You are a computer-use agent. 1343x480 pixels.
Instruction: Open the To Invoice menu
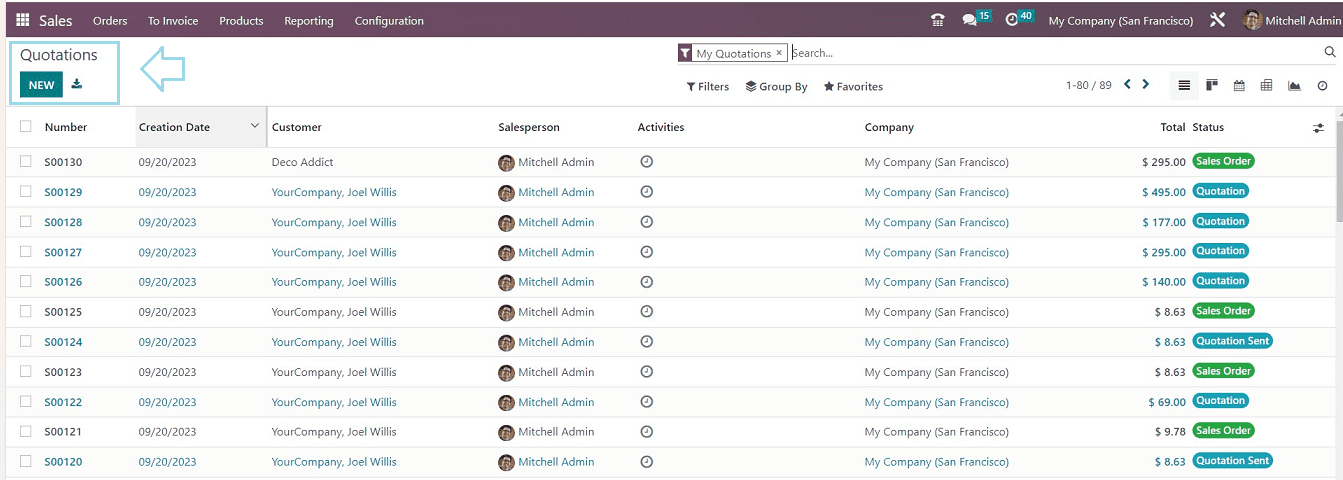pos(173,20)
